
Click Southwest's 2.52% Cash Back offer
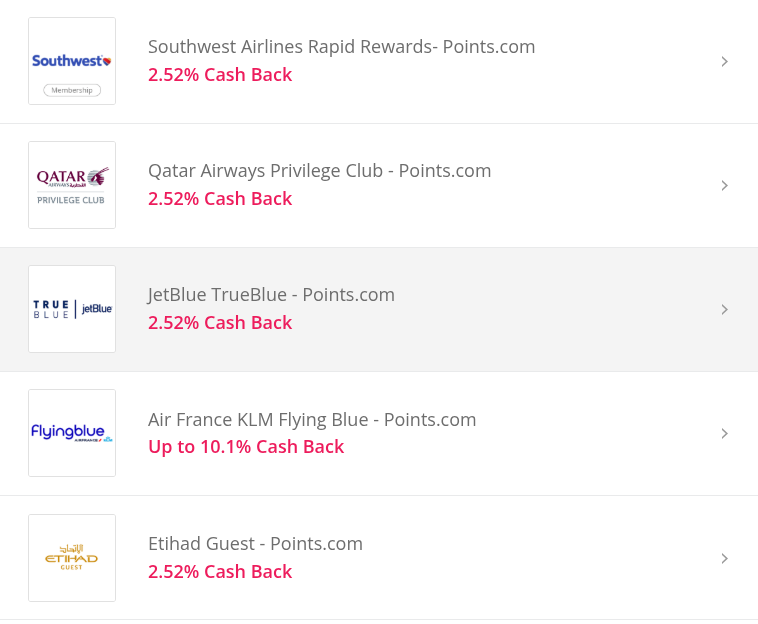220,75
